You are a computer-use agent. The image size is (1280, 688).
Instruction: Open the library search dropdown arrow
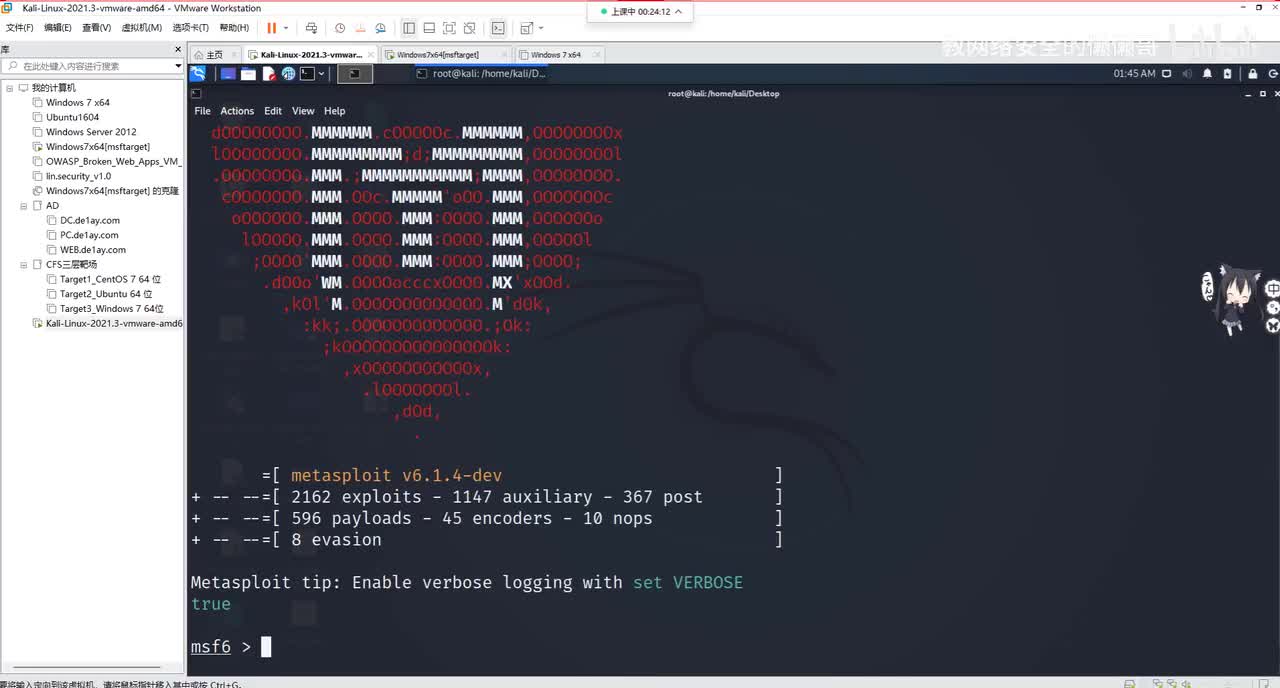point(178,66)
